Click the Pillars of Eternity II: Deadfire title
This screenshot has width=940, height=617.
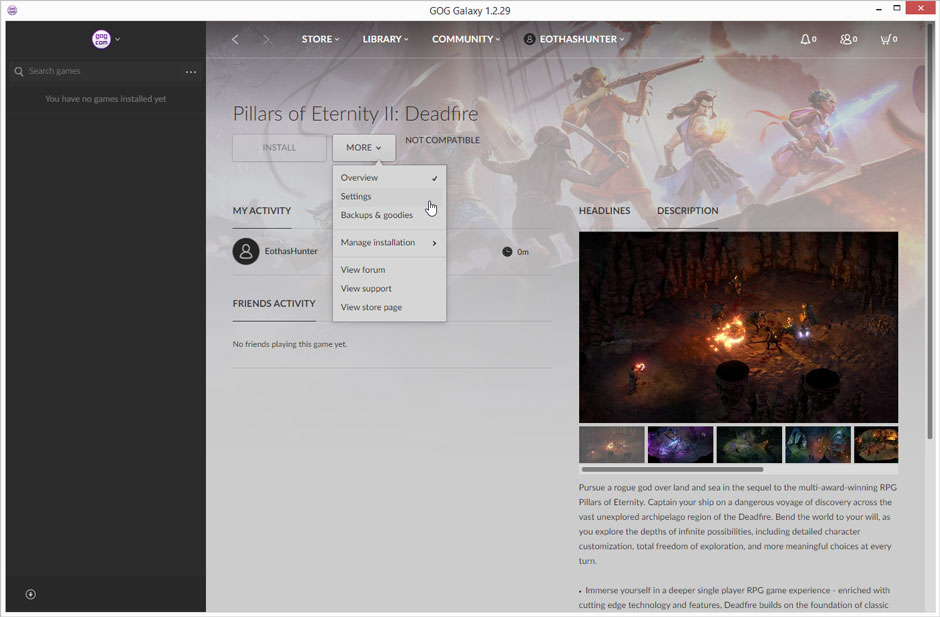point(355,113)
